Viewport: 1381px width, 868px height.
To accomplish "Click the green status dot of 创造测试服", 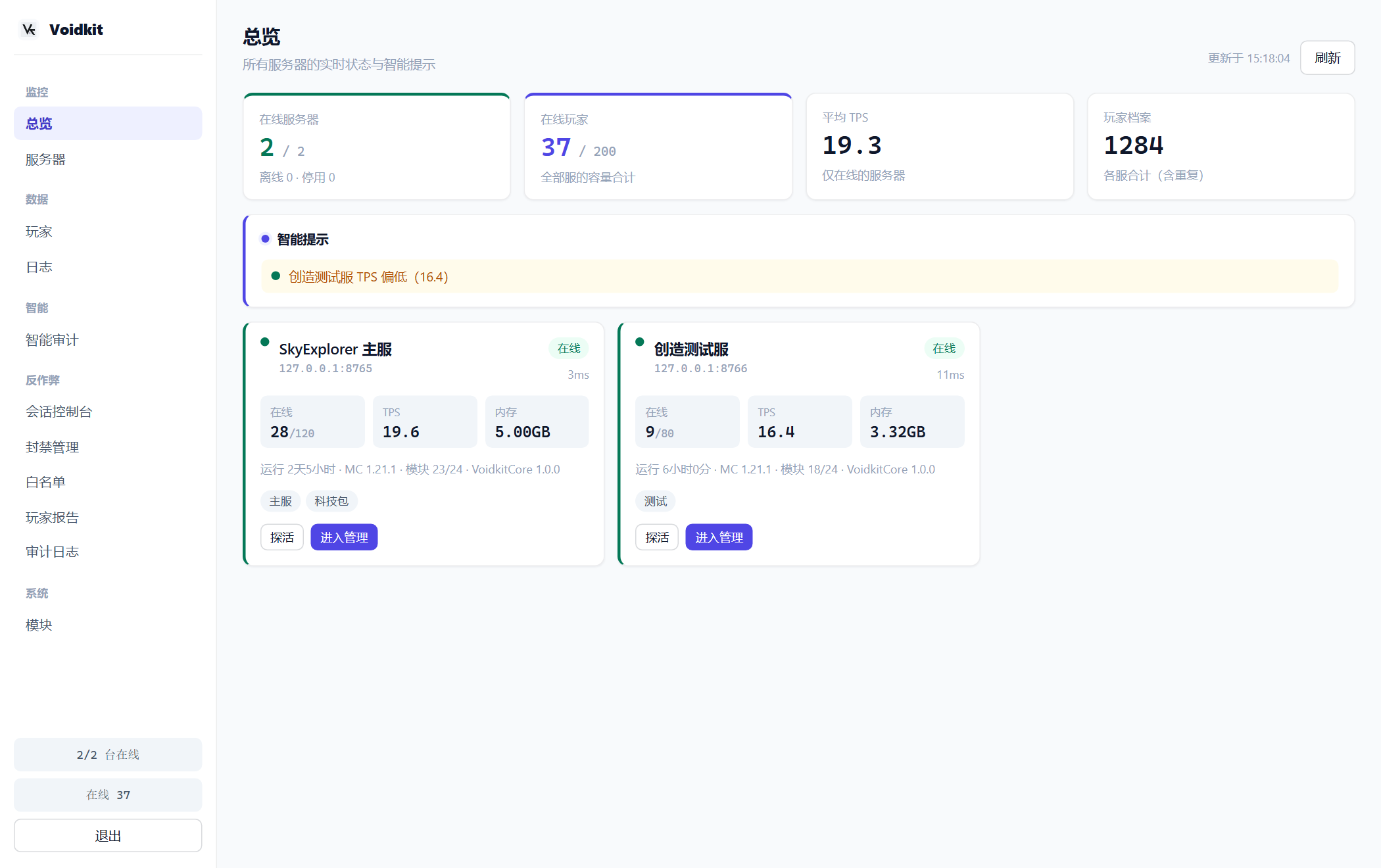I will pos(639,341).
